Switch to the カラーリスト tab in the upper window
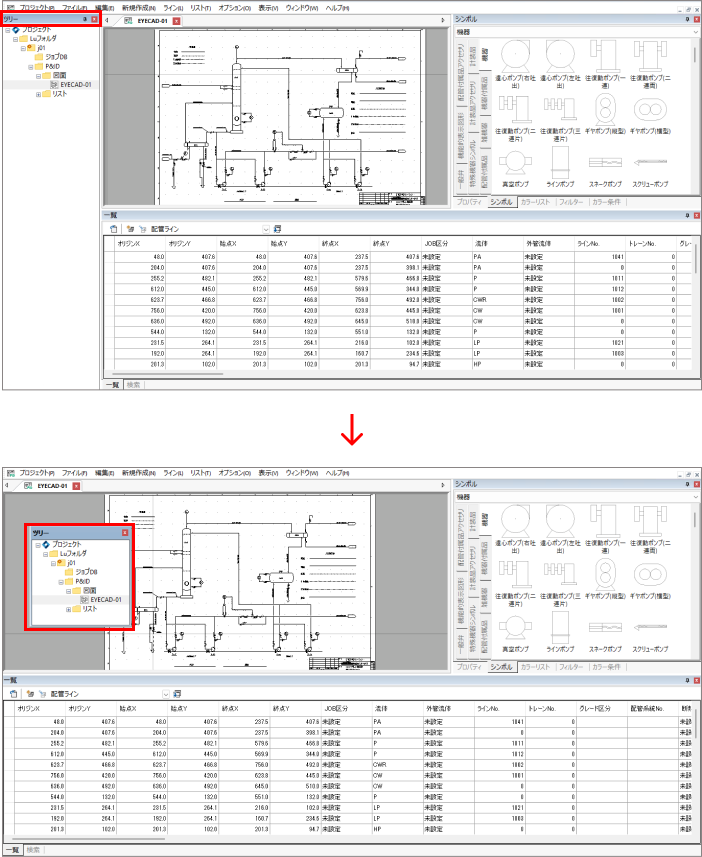The width and height of the screenshot is (702, 857). click(534, 202)
